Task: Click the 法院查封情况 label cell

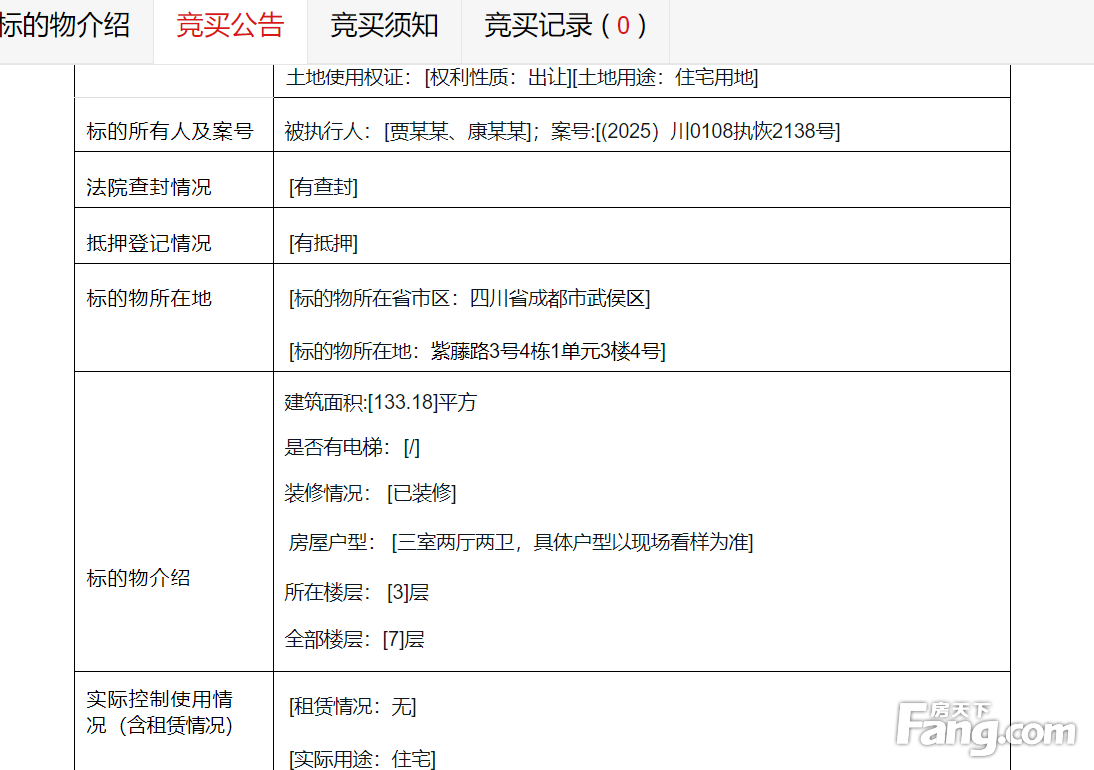Action: 149,188
